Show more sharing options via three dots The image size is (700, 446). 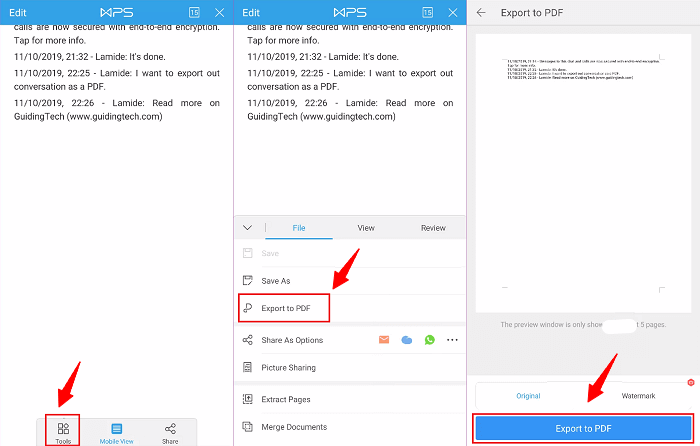(x=452, y=340)
